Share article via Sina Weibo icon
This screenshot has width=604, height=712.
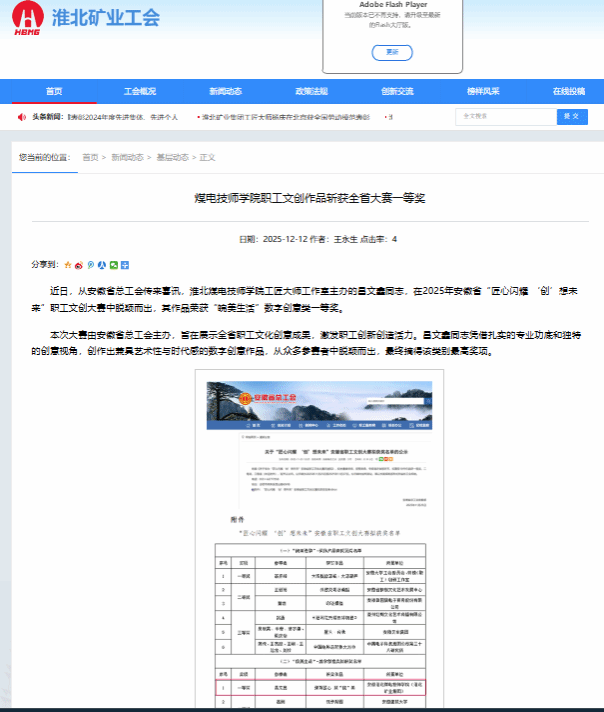click(79, 265)
